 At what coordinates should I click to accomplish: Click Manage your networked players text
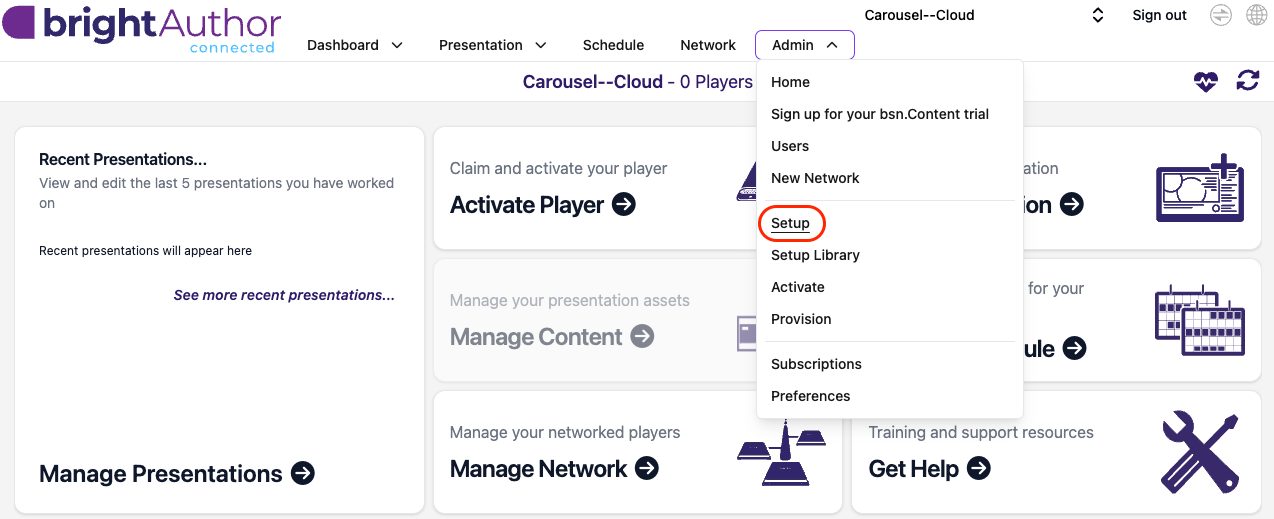pos(565,432)
